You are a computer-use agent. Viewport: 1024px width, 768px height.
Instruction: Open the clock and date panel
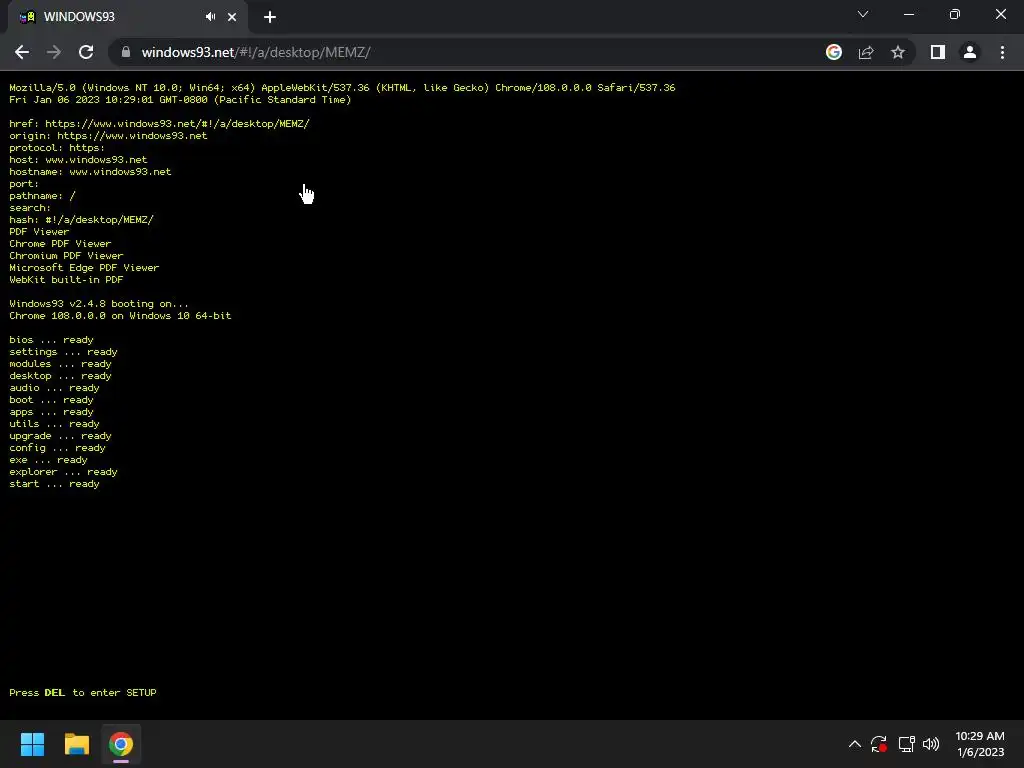click(980, 744)
